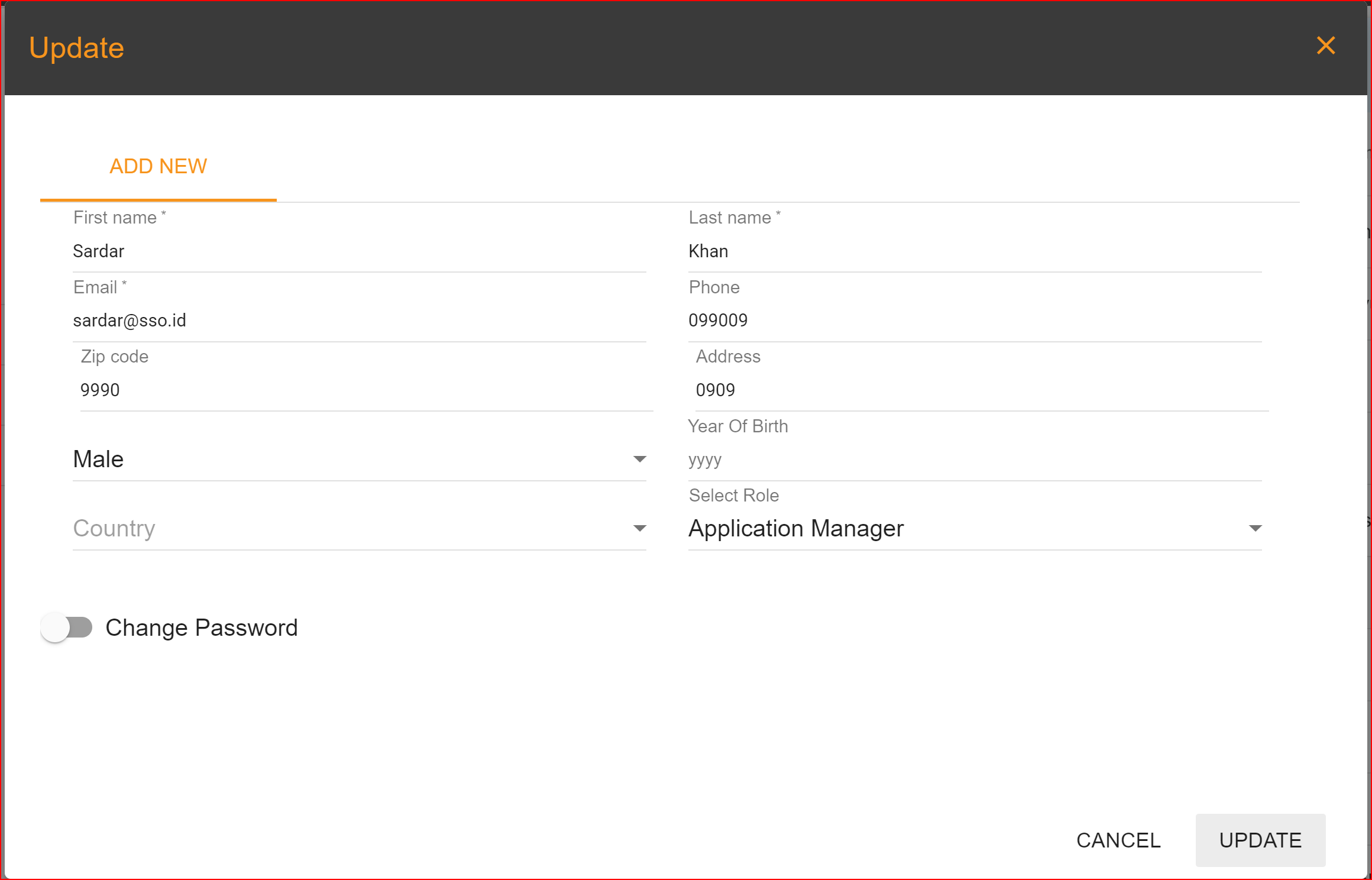Image resolution: width=1372 pixels, height=880 pixels.
Task: Click CANCEL to dismiss changes
Action: (1118, 840)
